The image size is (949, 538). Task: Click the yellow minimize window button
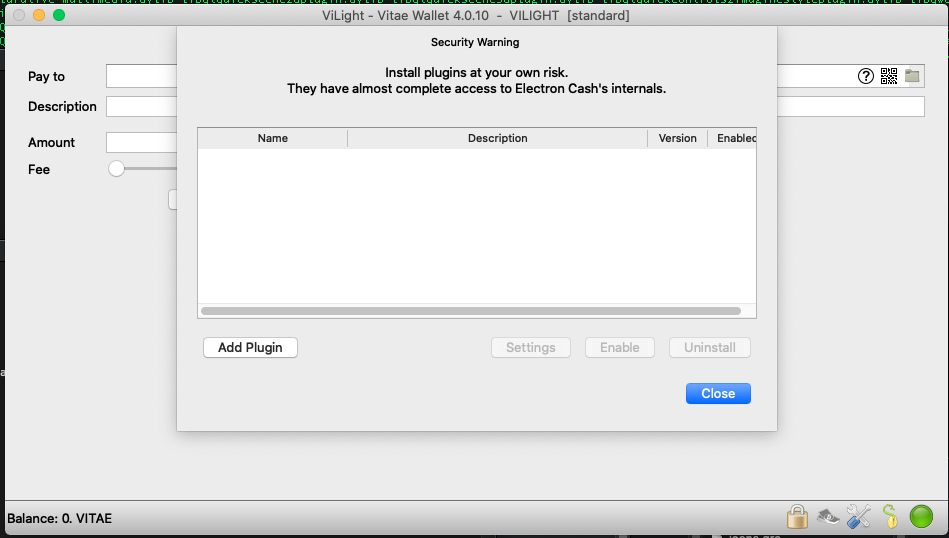[39, 15]
